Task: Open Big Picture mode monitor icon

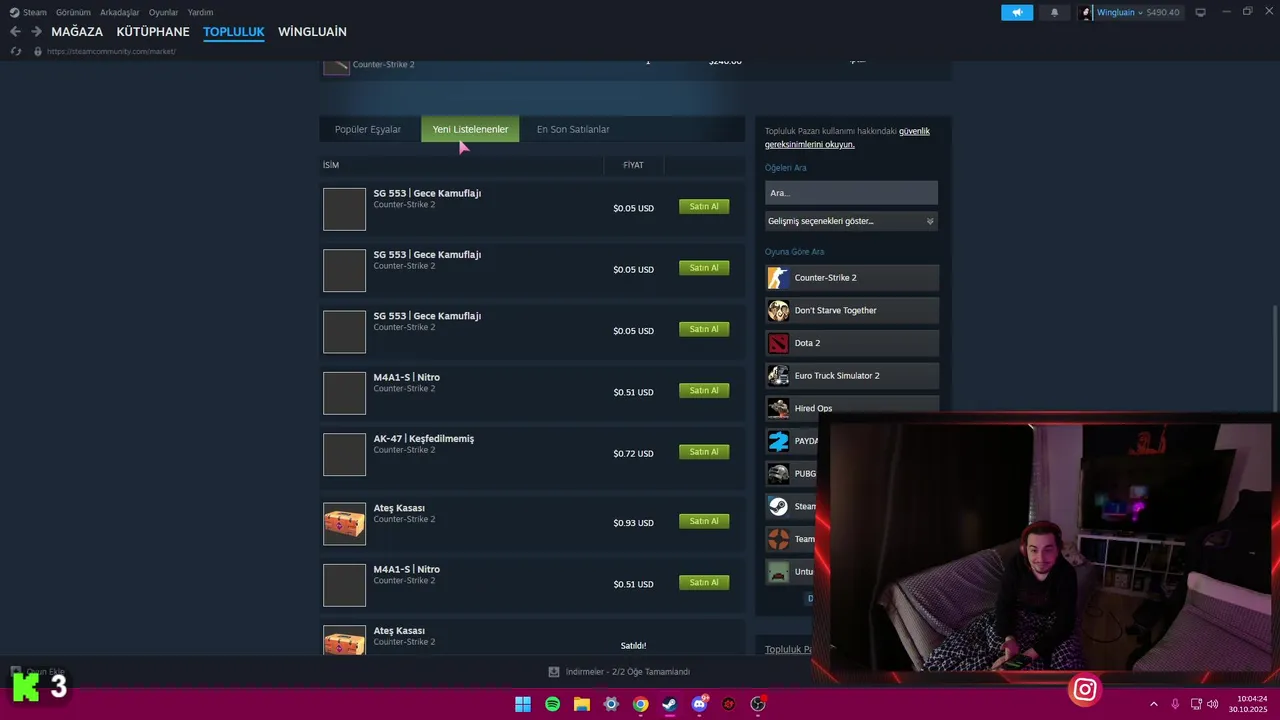Action: coord(1200,13)
